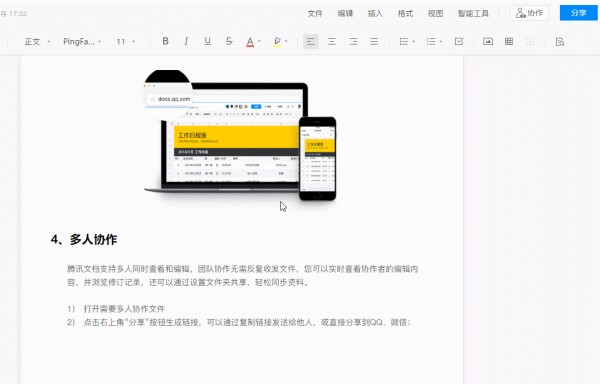
Task: Click the 协作 collaboration button
Action: pyautogui.click(x=529, y=13)
